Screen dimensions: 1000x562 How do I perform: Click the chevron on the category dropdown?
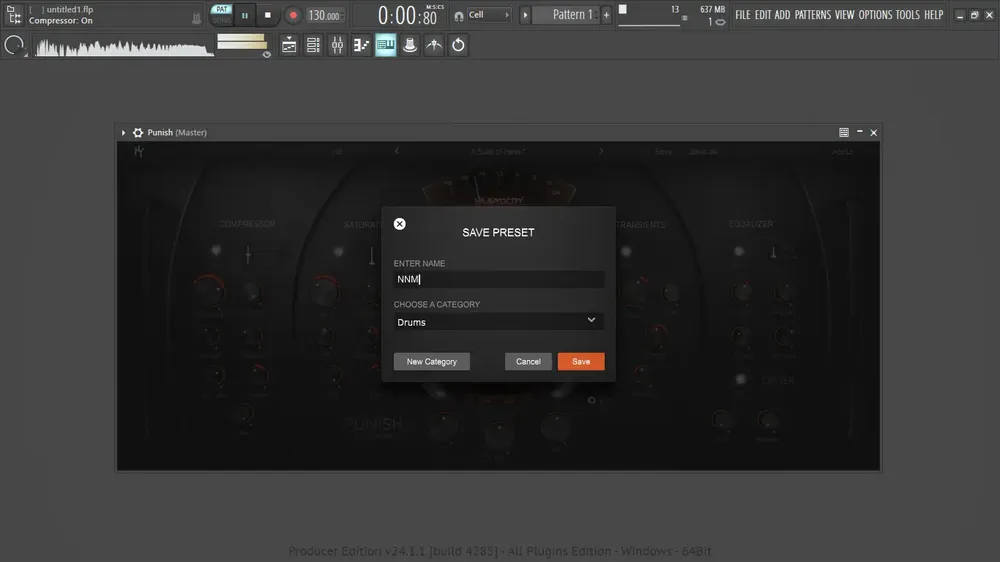[591, 320]
